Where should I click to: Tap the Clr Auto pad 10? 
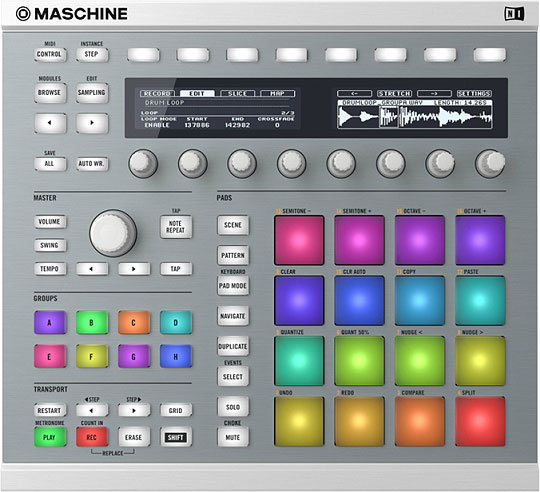359,301
